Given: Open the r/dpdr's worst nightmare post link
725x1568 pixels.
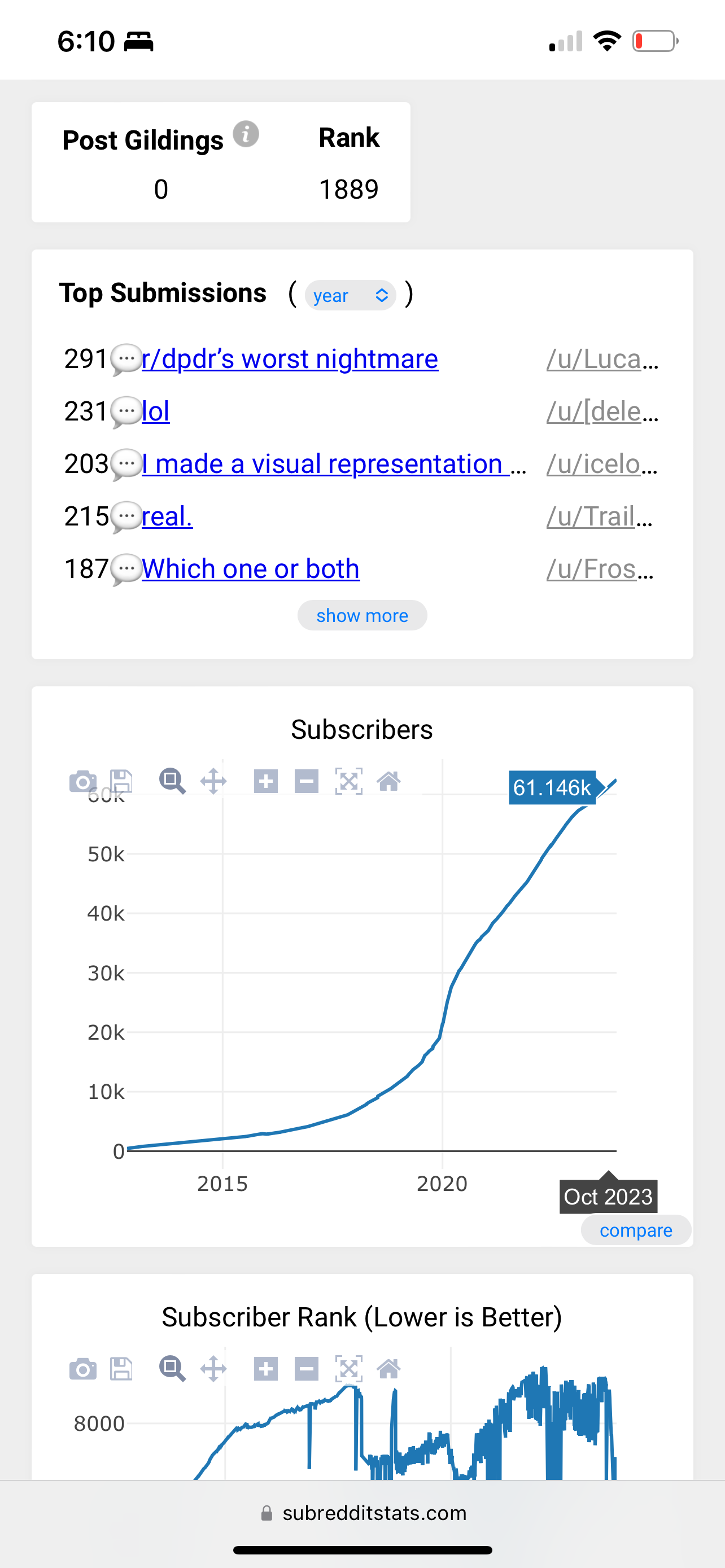Looking at the screenshot, I should point(290,358).
